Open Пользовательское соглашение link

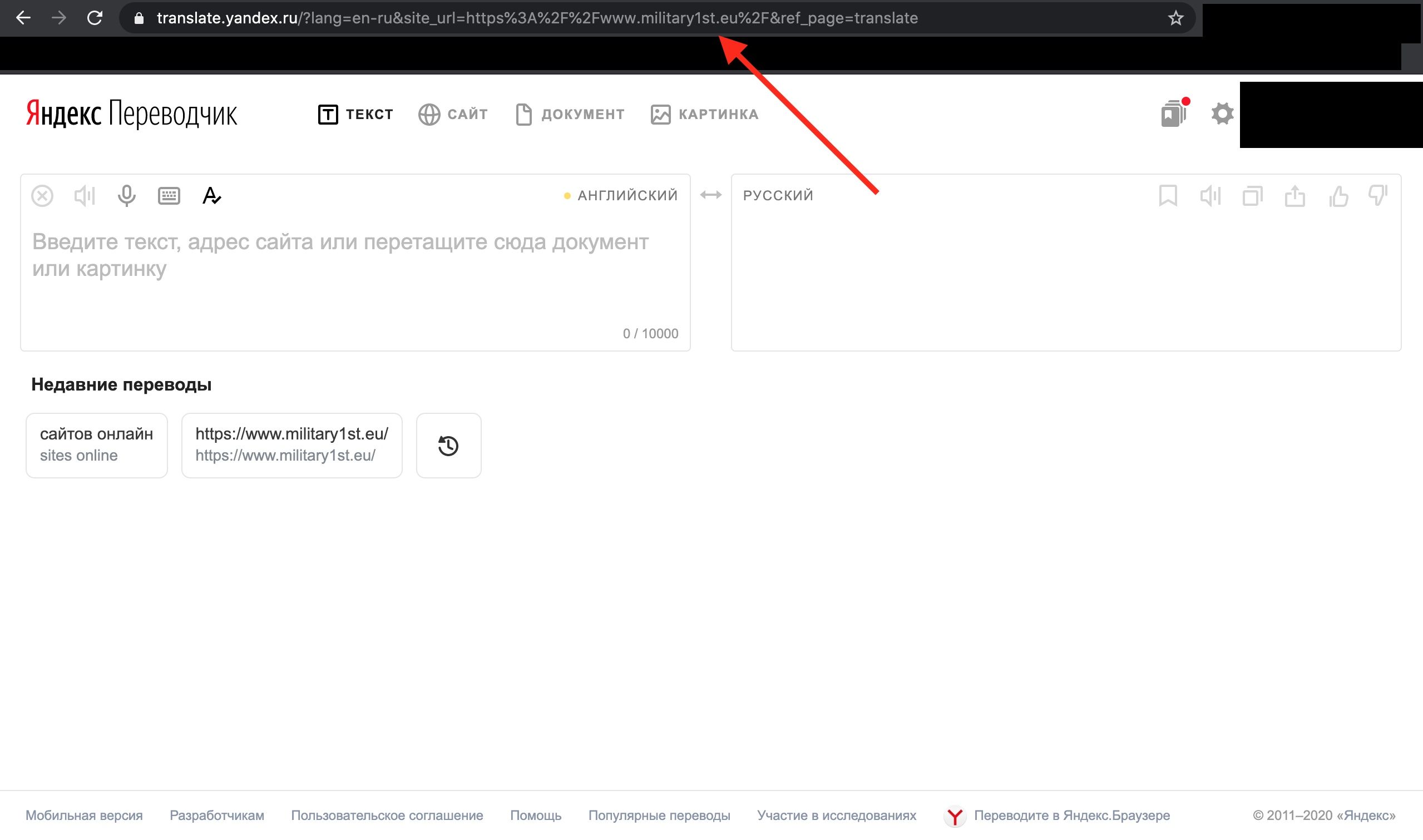coord(387,815)
